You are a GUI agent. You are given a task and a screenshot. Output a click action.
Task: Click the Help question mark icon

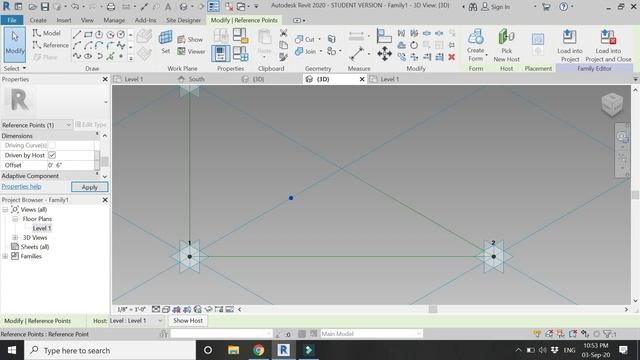click(564, 7)
